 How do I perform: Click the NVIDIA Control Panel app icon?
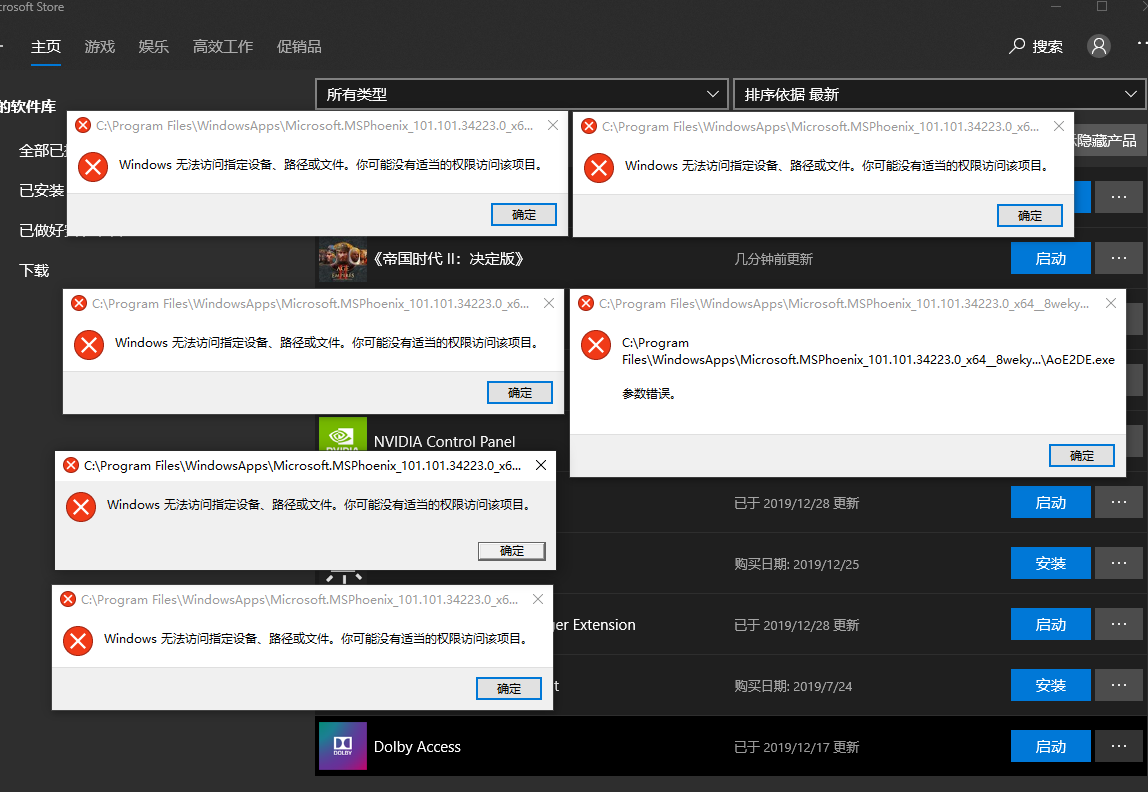[x=343, y=434]
